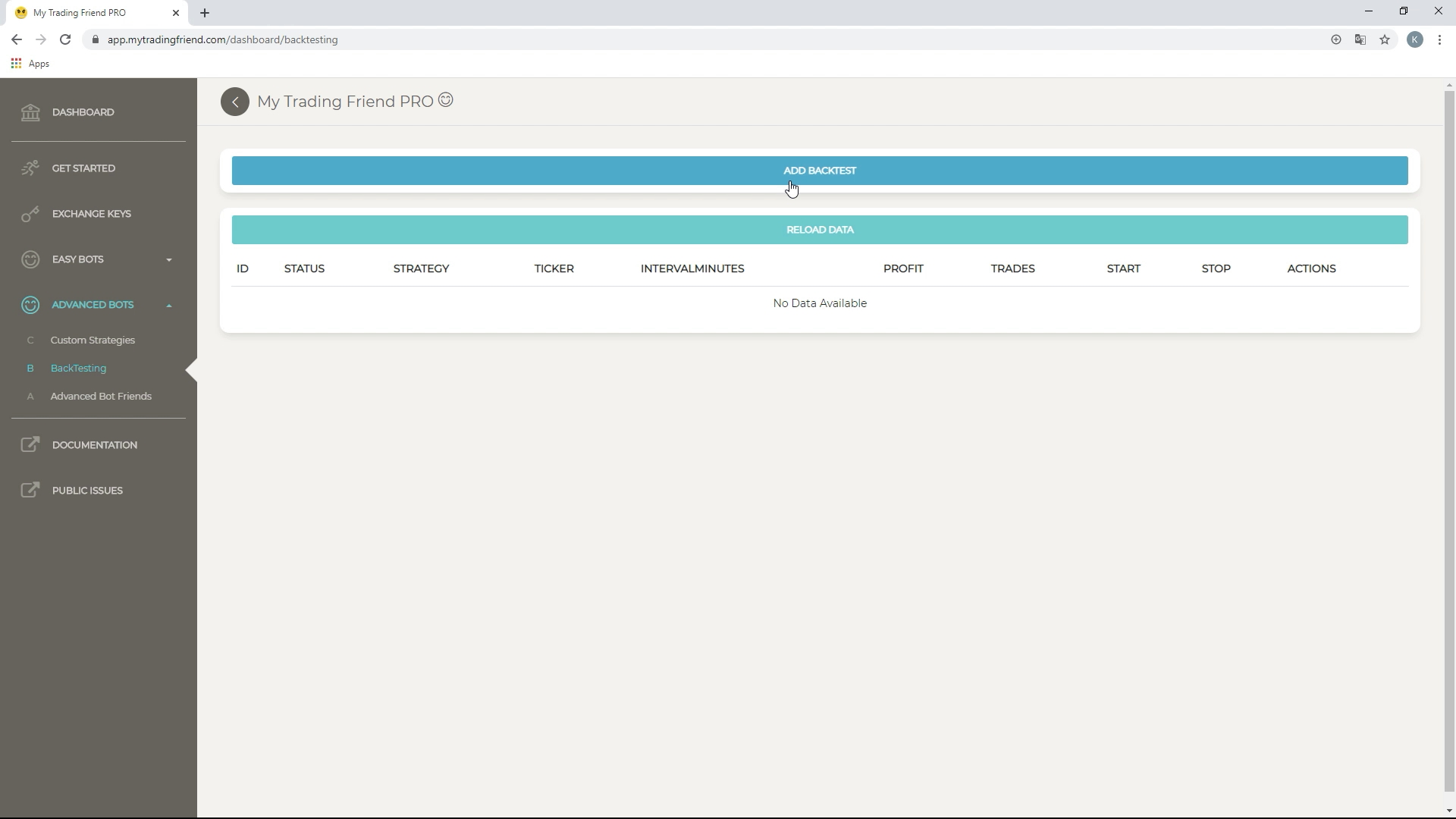Expand the Easy Bots submenu arrow
This screenshot has width=1456, height=819.
point(169,260)
